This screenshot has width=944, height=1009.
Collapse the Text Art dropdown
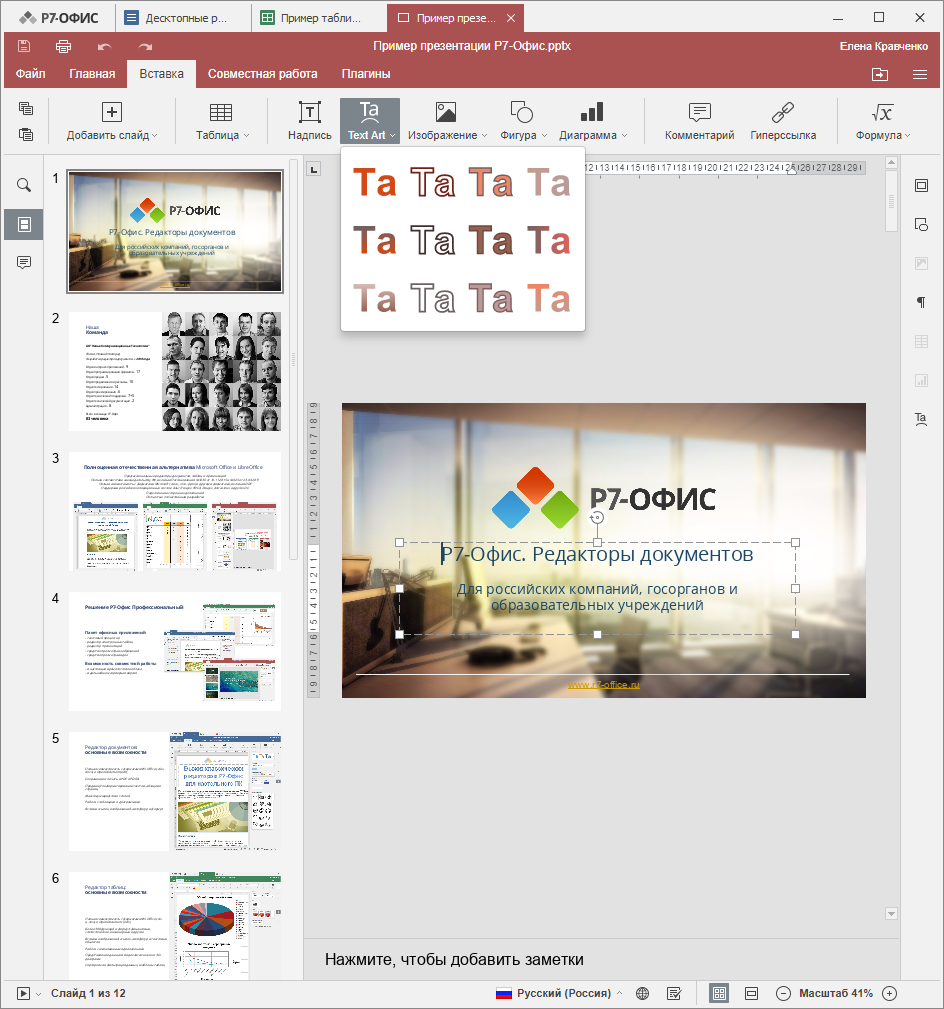pyautogui.click(x=393, y=136)
